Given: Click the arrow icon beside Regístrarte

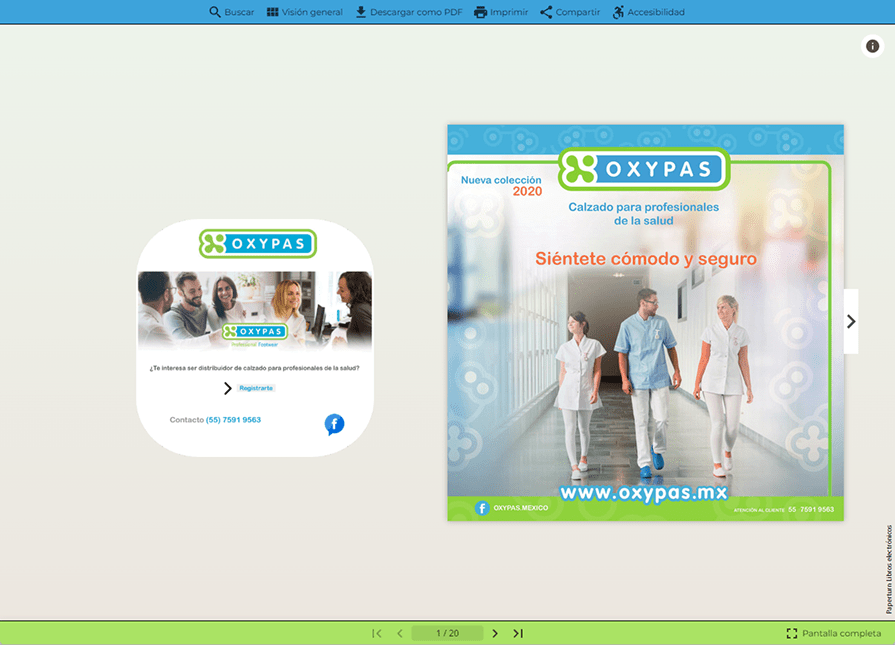Looking at the screenshot, I should (x=228, y=388).
